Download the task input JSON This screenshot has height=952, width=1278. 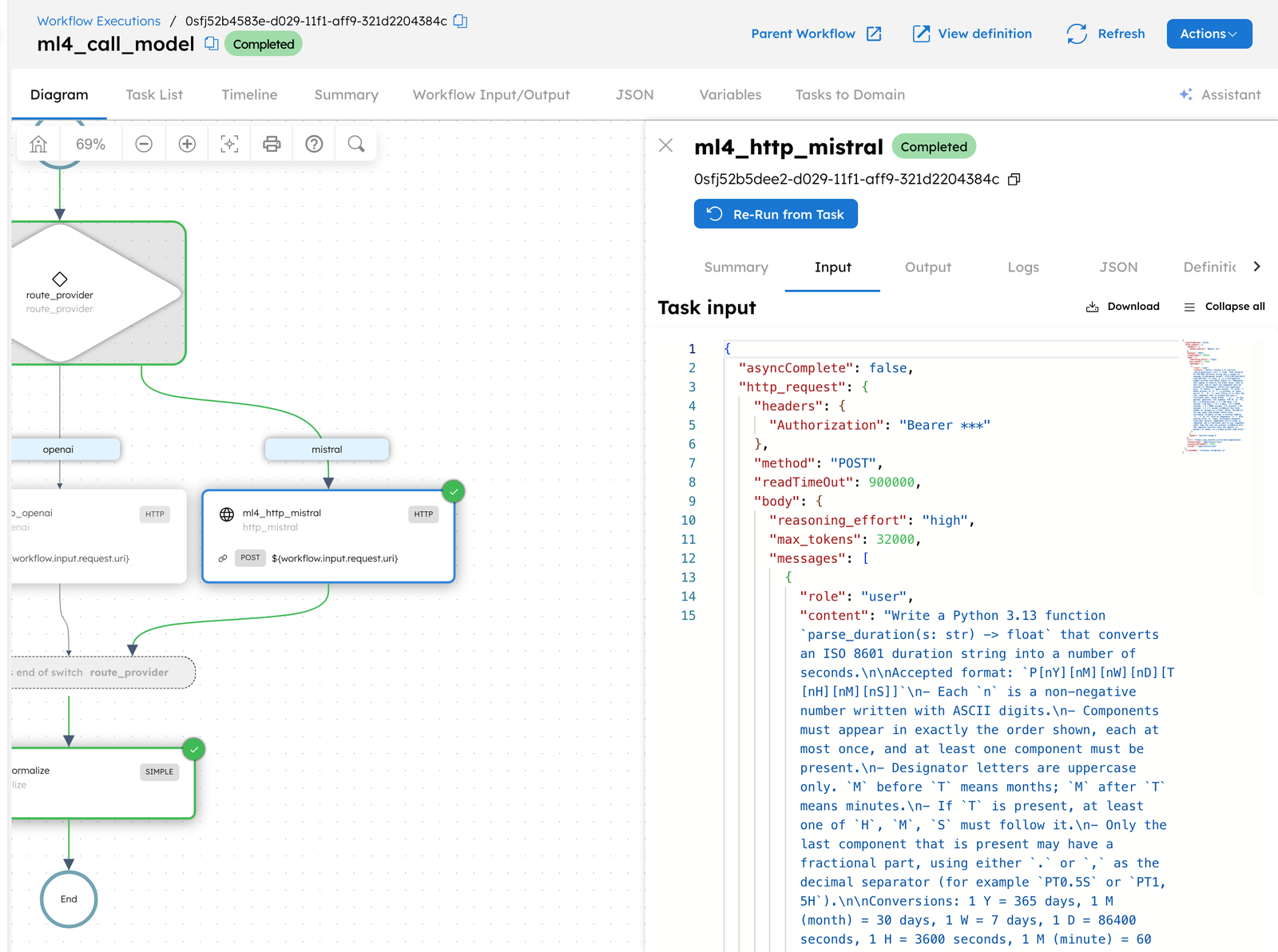click(1122, 307)
